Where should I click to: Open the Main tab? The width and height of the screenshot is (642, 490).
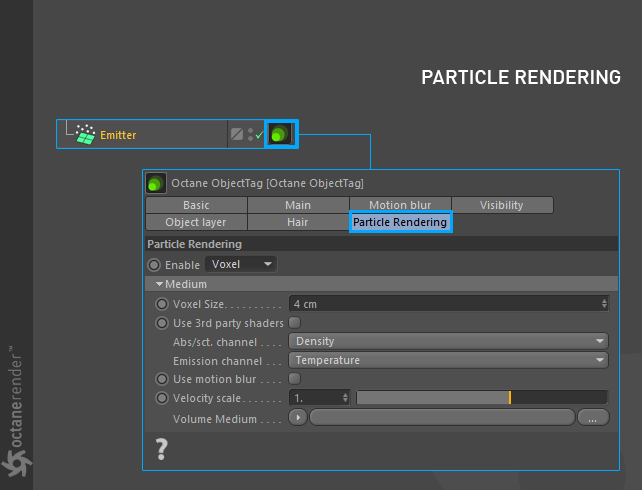tap(298, 205)
